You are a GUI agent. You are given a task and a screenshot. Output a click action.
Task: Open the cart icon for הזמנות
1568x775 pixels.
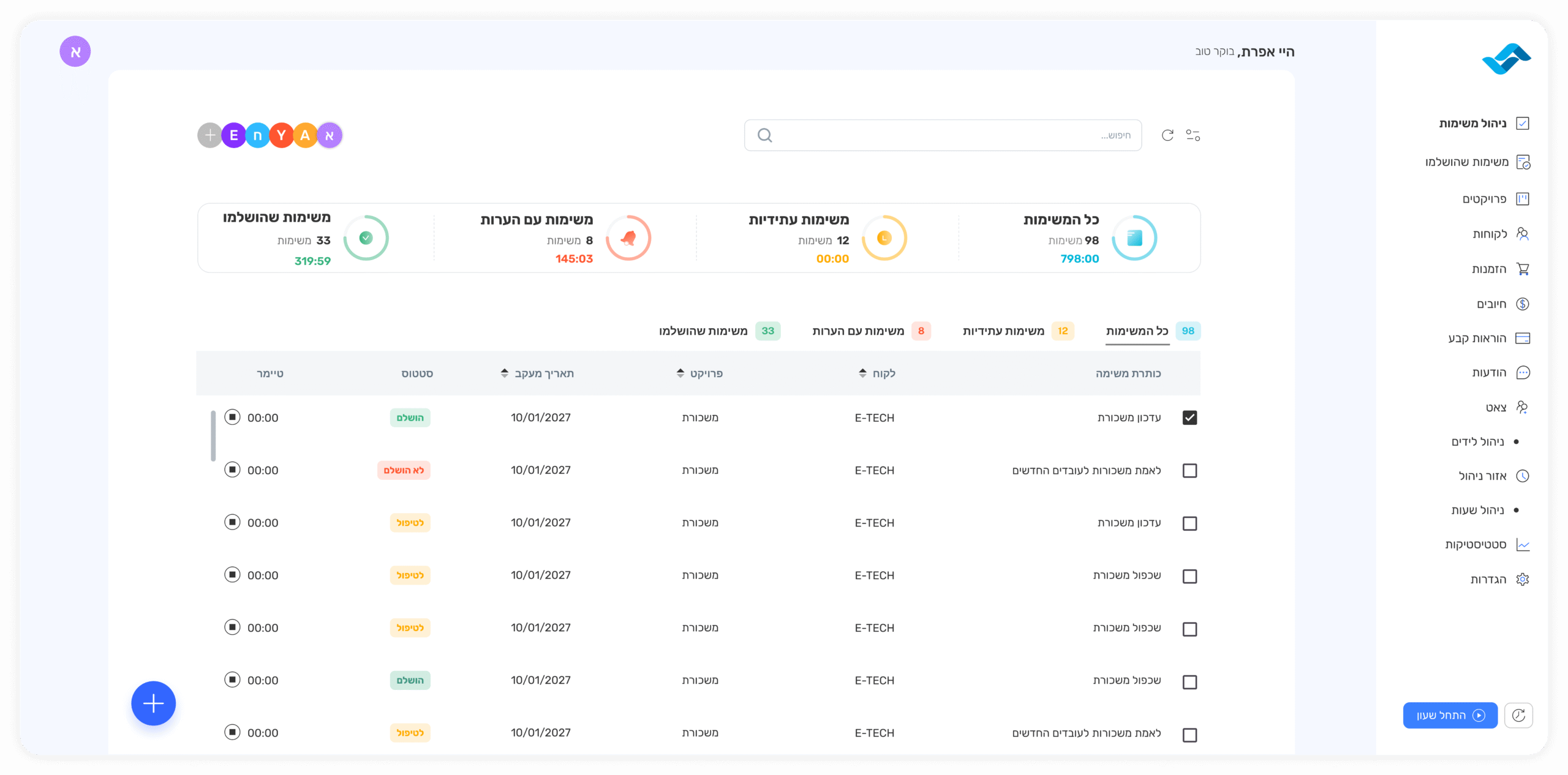click(1523, 269)
